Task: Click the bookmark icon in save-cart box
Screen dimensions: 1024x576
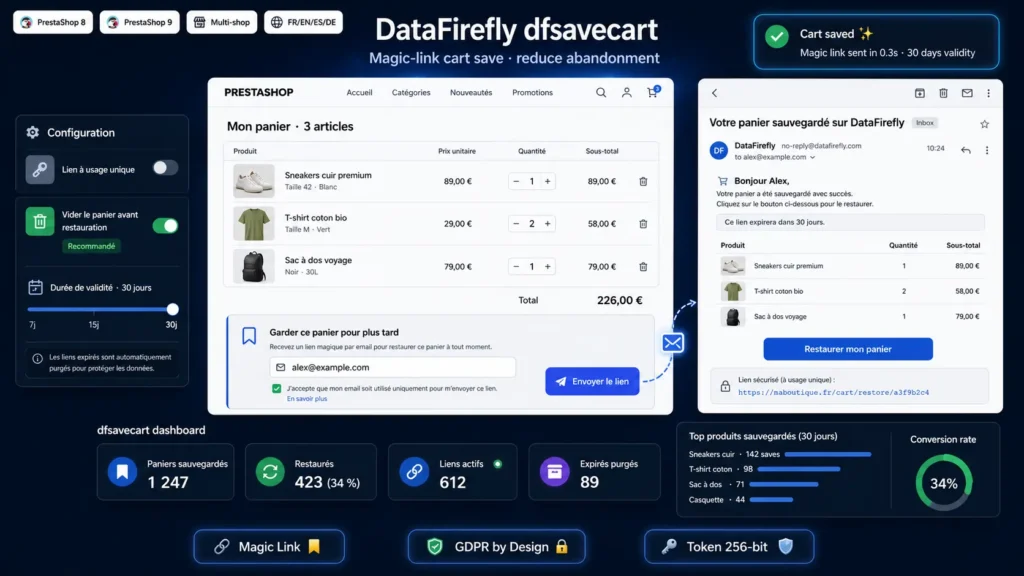Action: pos(249,336)
